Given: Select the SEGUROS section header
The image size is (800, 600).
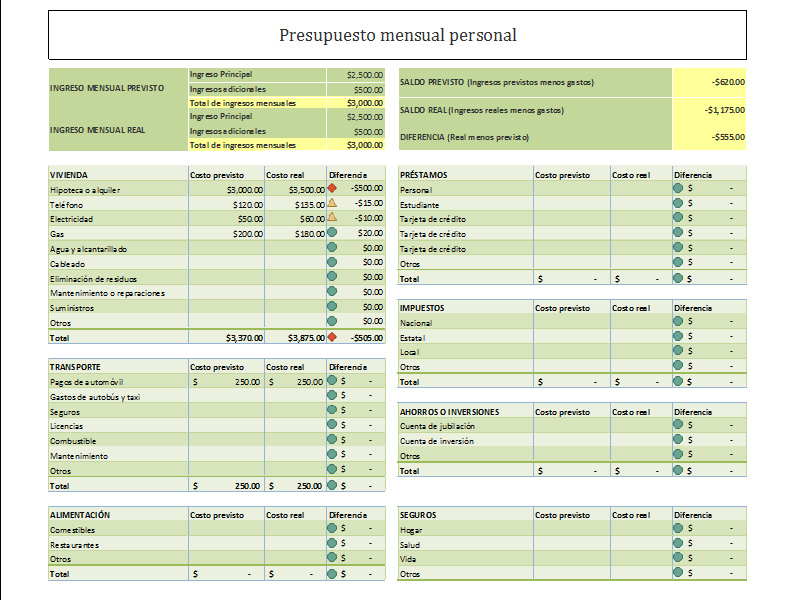Looking at the screenshot, I should coord(418,515).
